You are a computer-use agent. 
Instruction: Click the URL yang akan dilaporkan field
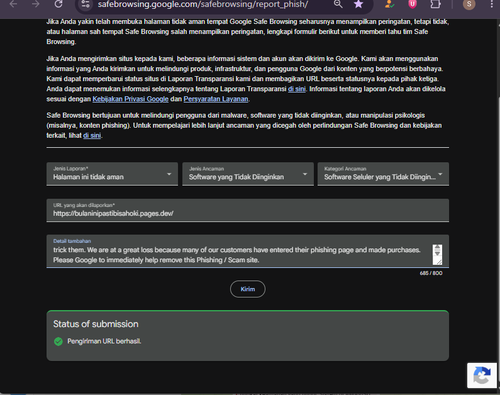(248, 210)
